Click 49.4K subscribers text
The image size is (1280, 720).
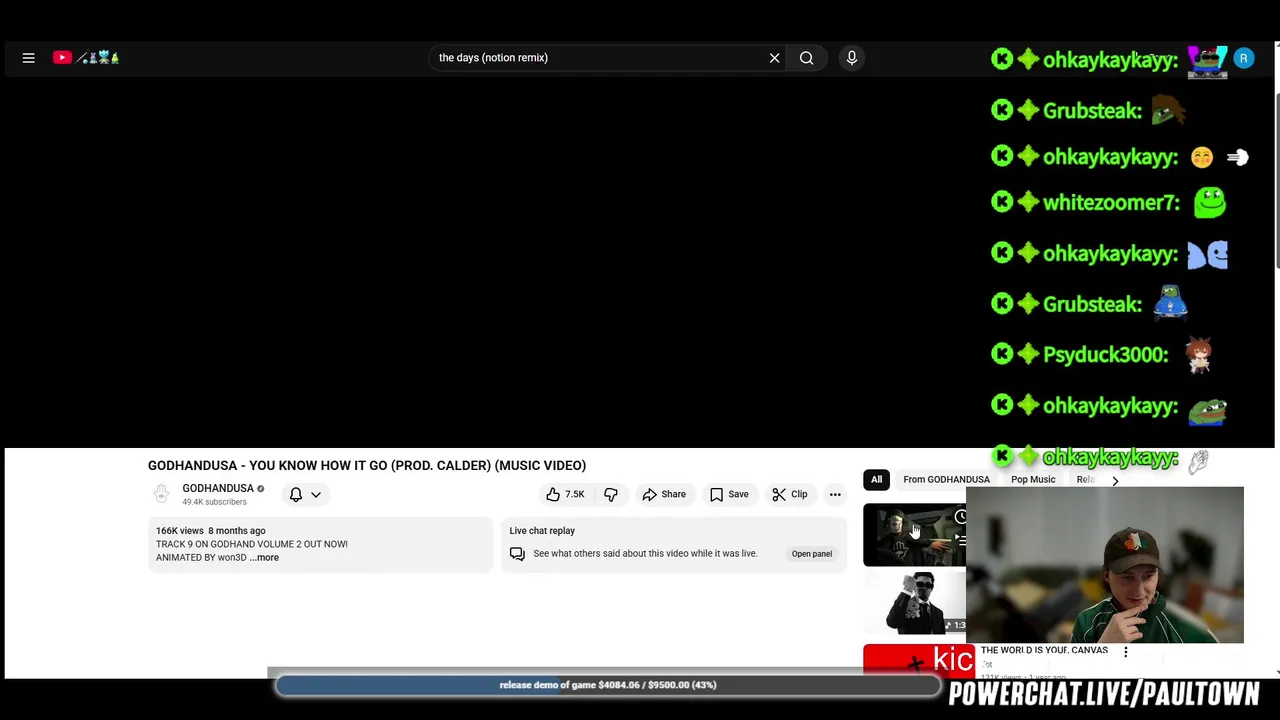click(214, 502)
